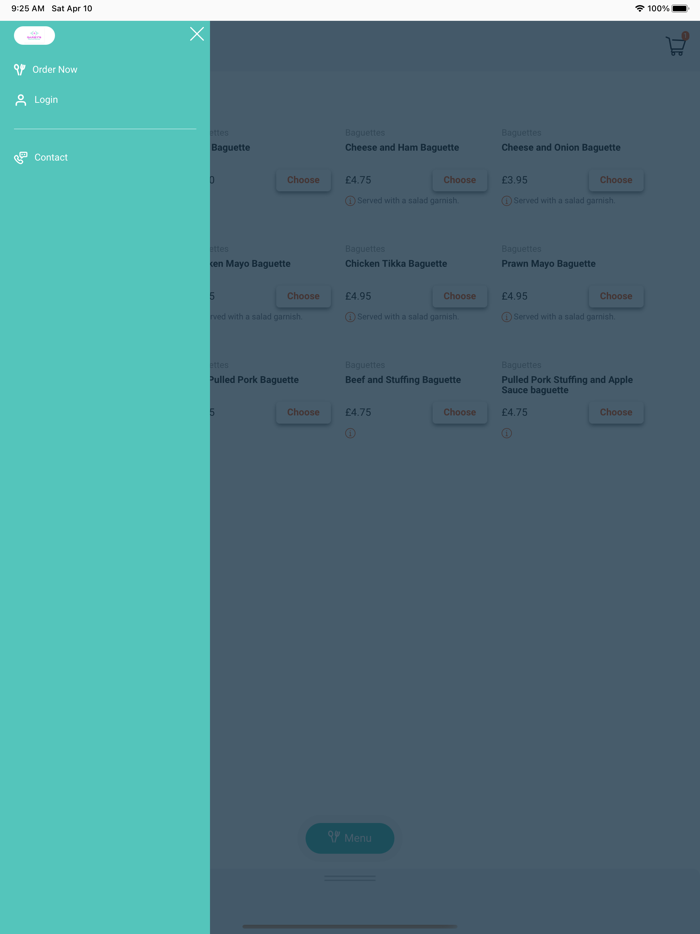Click the Cheese and Onion Baguette title
This screenshot has width=700, height=934.
(561, 148)
